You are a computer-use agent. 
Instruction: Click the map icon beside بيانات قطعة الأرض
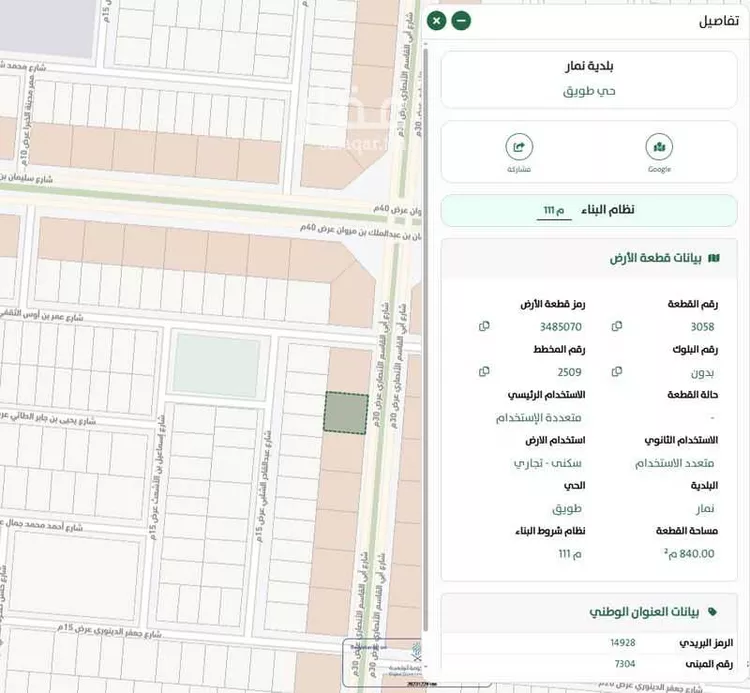click(713, 258)
